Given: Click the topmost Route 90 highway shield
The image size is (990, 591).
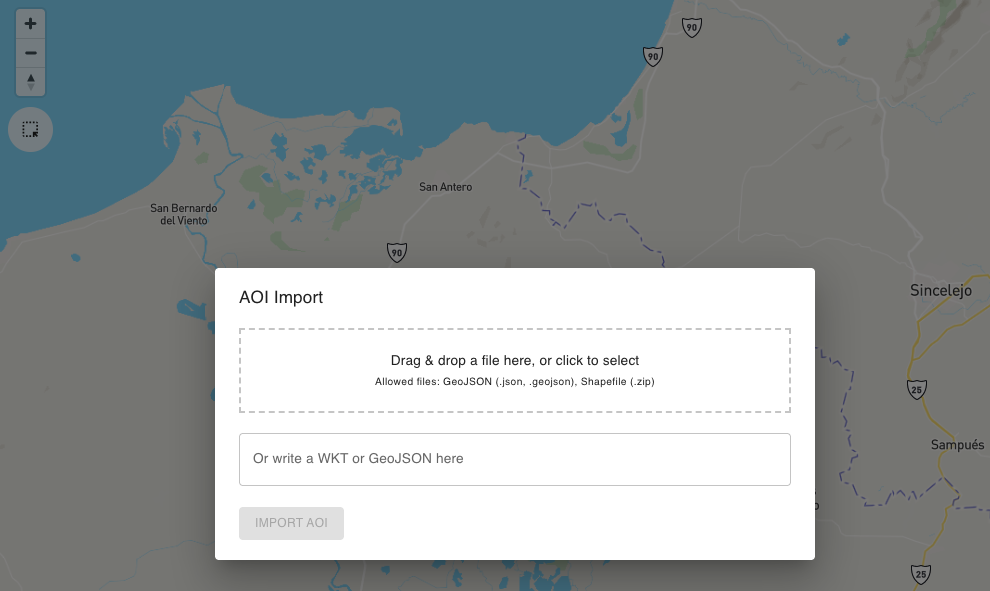Looking at the screenshot, I should 691,28.
